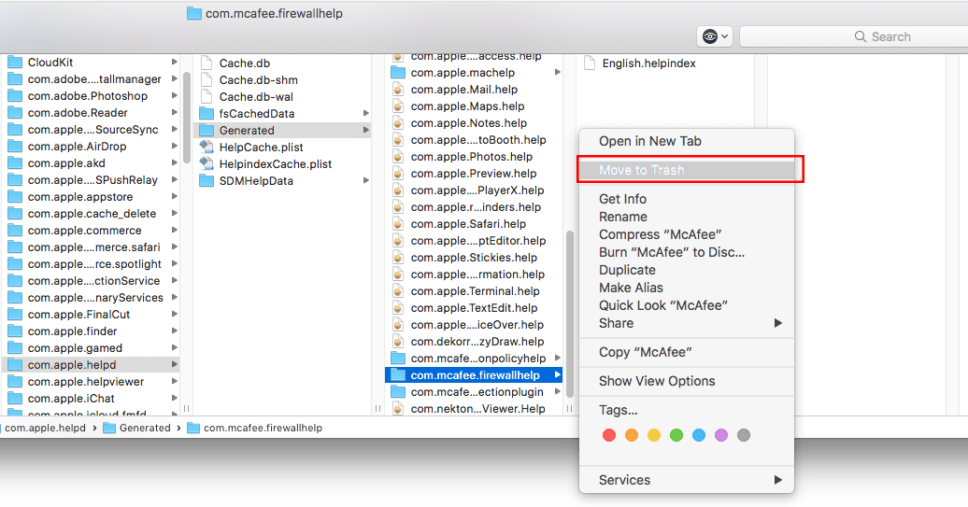Expand the com.mcafe...ectionplugin folder arrow
The image size is (968, 507).
pyautogui.click(x=557, y=392)
